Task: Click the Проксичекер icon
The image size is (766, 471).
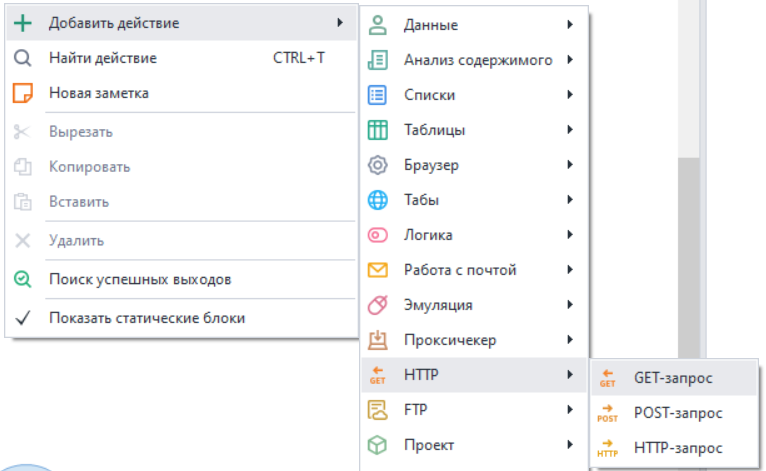Action: click(377, 340)
